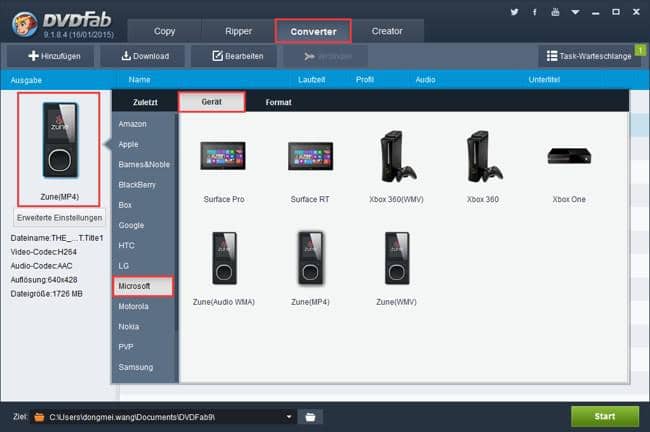
Task: Click the Auflösung:640x428 info line
Action: click(x=44, y=280)
